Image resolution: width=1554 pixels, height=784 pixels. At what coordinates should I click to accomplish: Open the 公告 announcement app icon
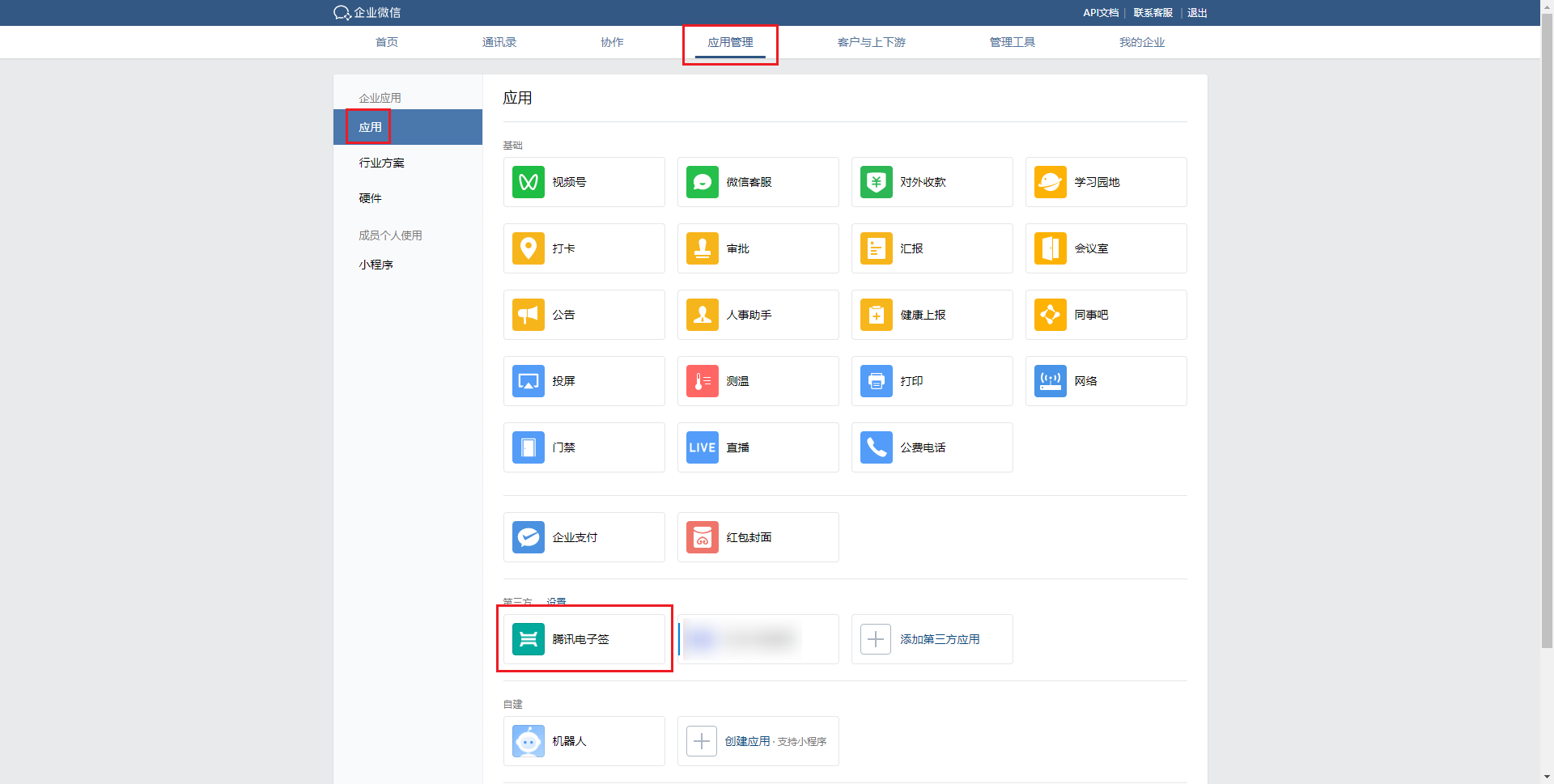click(x=529, y=315)
